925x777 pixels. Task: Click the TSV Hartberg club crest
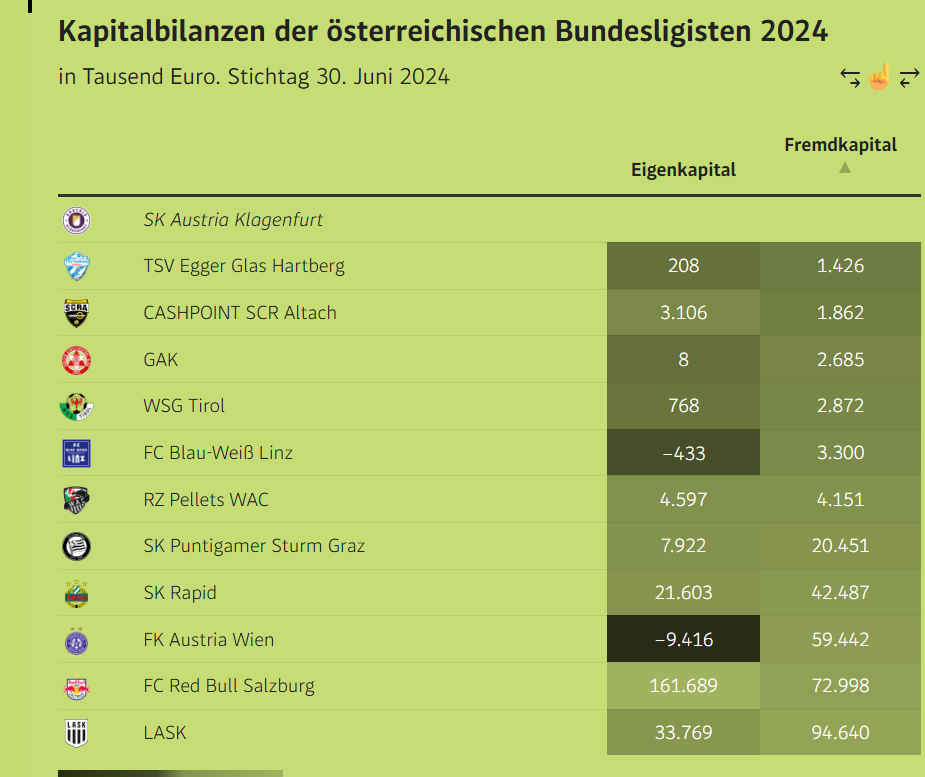77,266
